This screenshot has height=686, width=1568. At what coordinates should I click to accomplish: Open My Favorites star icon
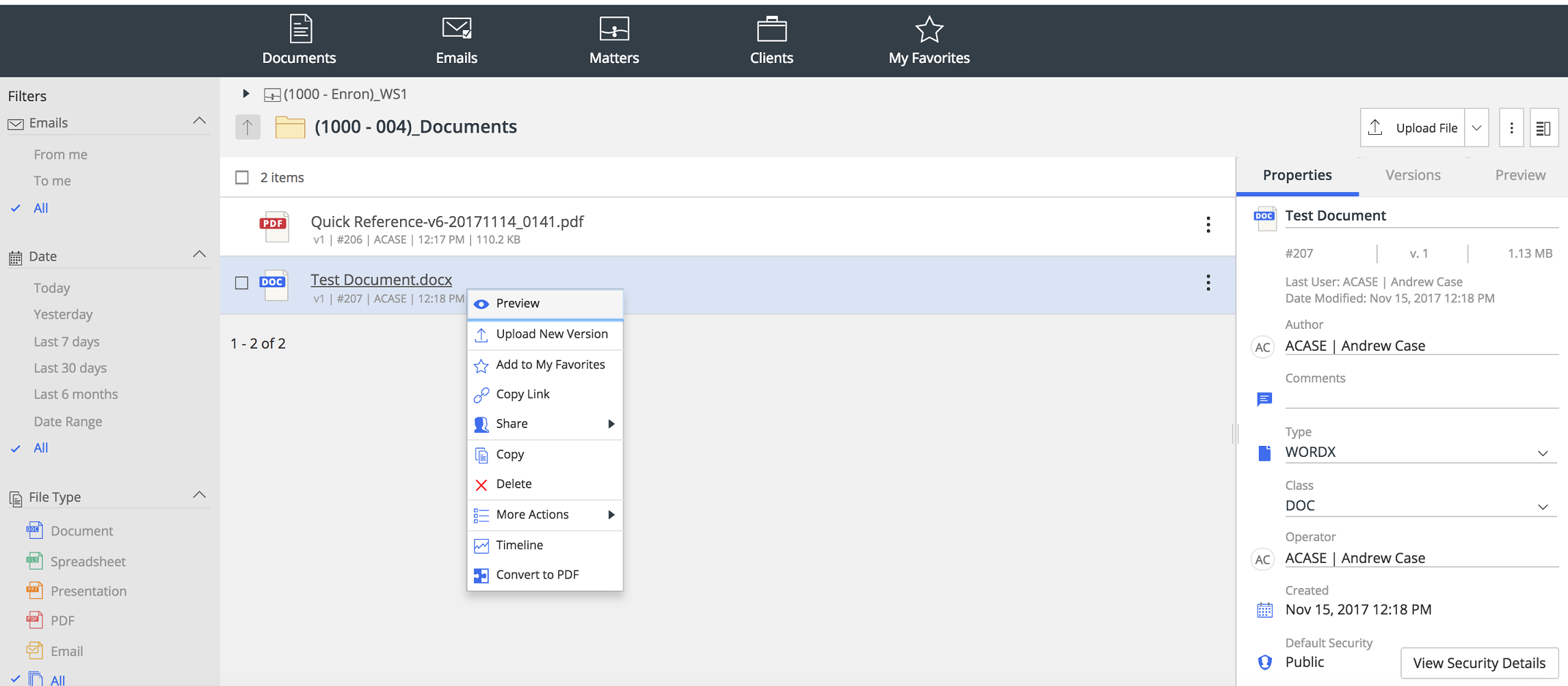coord(929,30)
